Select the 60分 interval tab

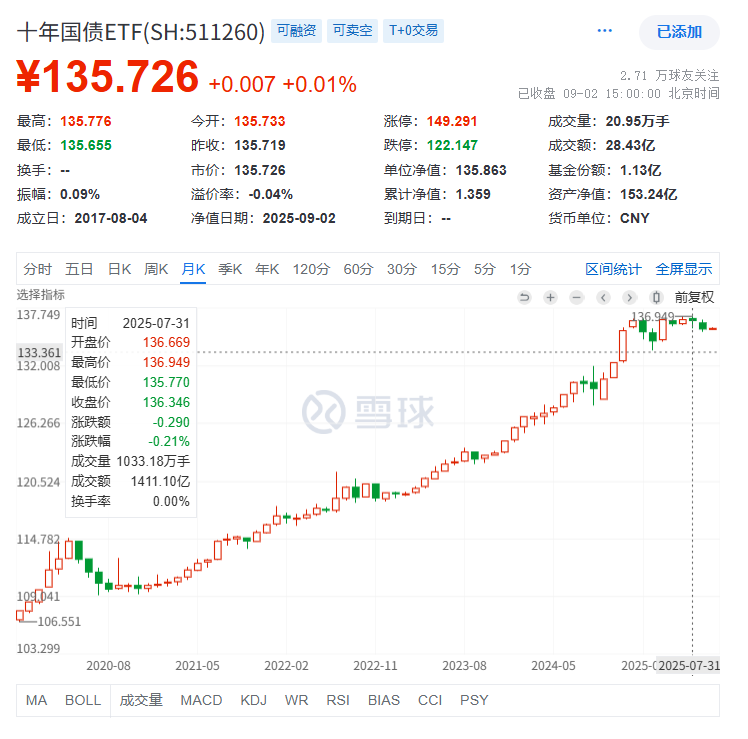click(358, 269)
